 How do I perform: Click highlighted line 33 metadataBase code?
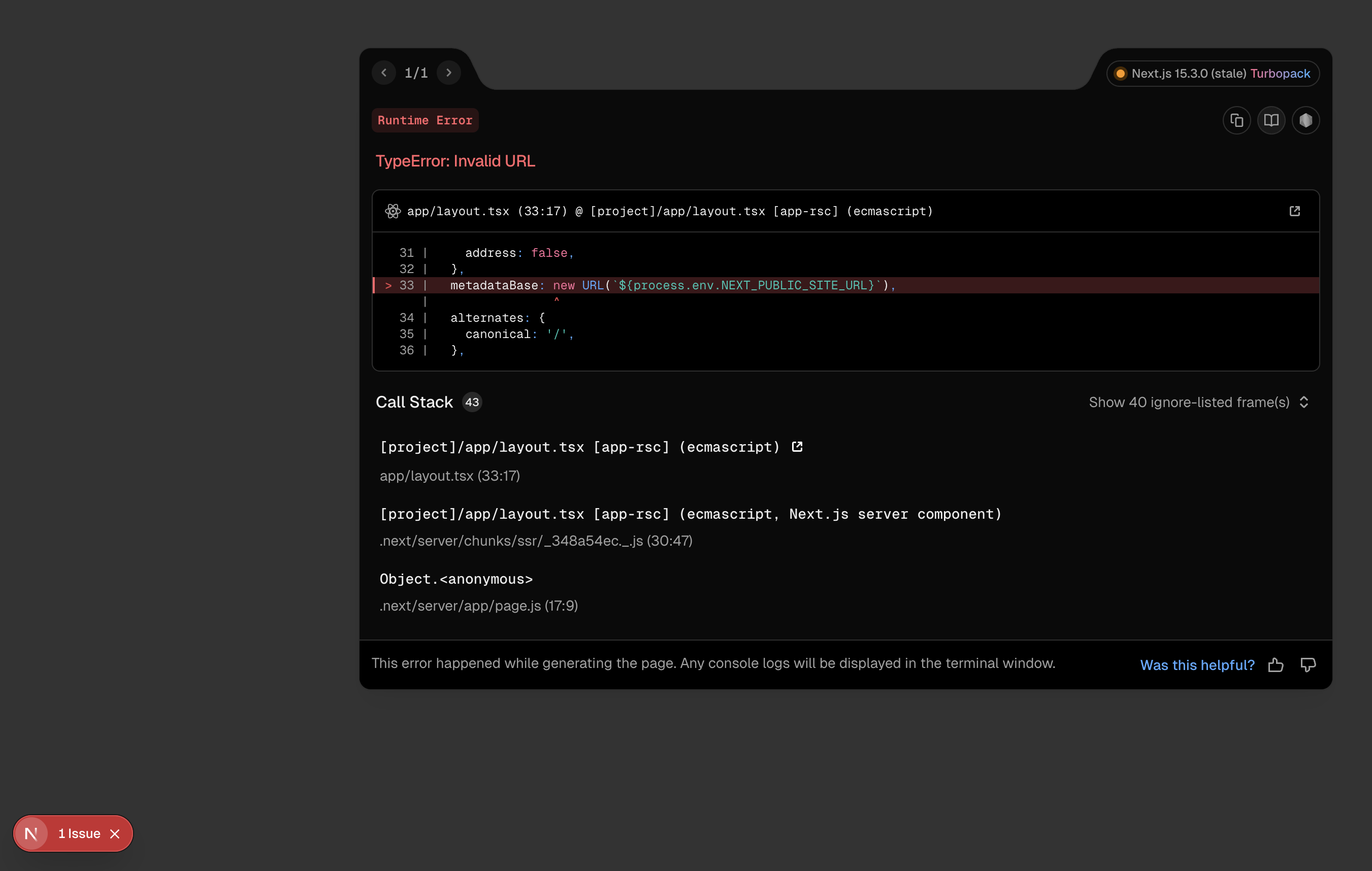845,285
